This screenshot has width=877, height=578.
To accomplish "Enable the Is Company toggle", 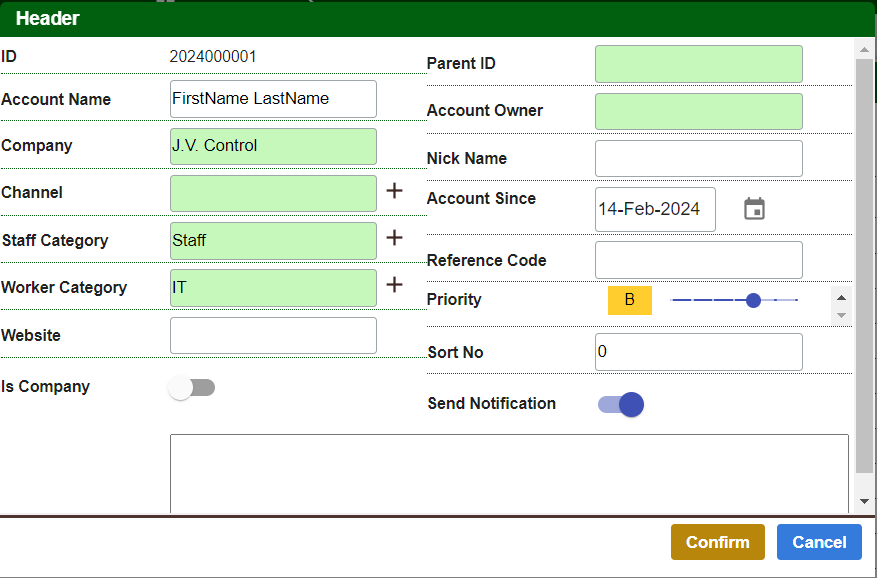I will 191,388.
